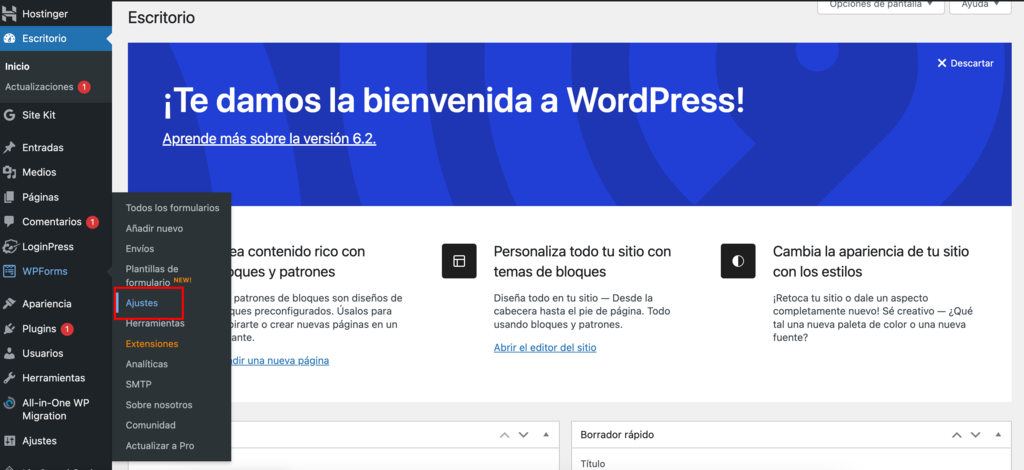
Task: Move Borrador rápido widget up
Action: point(957,435)
